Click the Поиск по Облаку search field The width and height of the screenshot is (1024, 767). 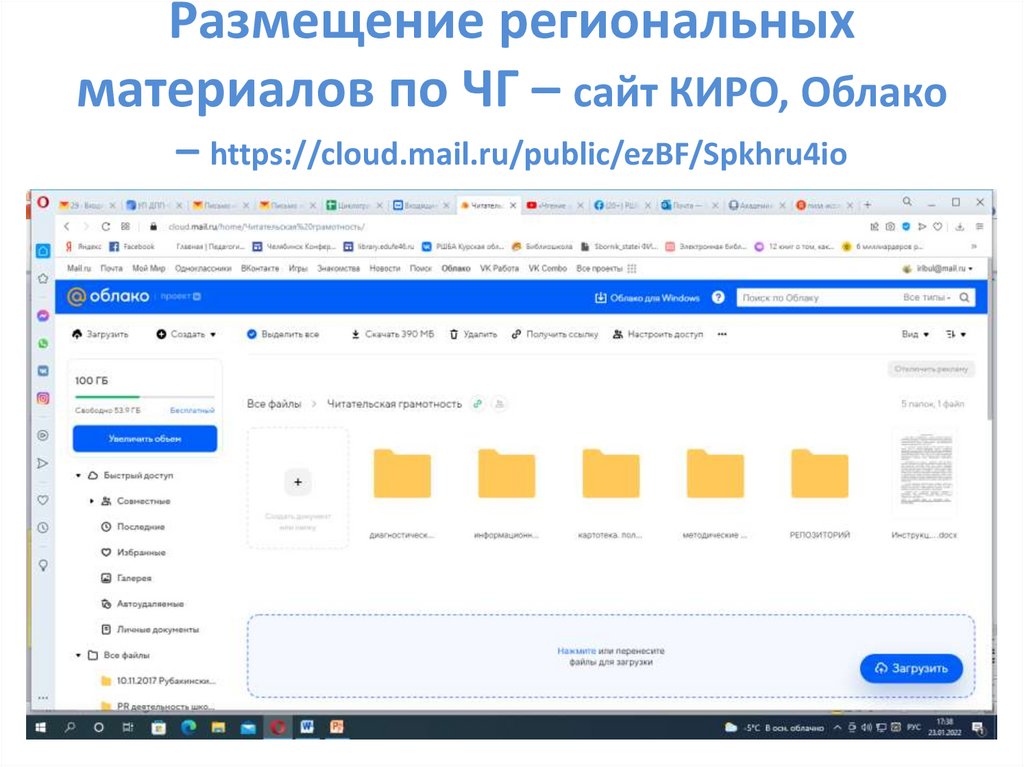pyautogui.click(x=815, y=298)
